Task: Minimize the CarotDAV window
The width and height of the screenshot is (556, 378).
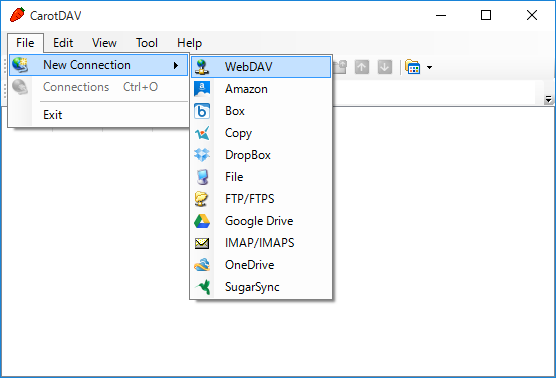Action: [441, 15]
